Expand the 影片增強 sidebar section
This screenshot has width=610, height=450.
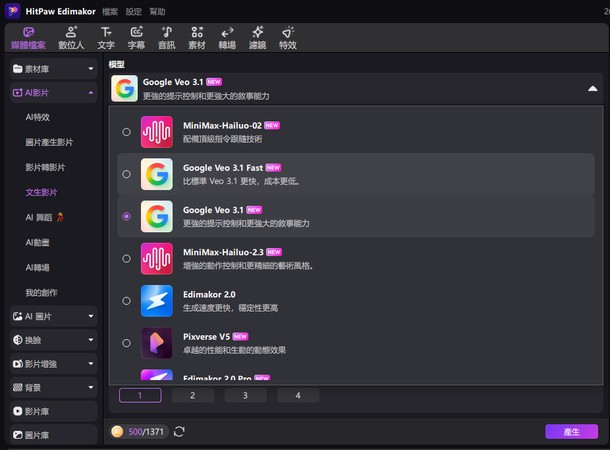click(91, 364)
